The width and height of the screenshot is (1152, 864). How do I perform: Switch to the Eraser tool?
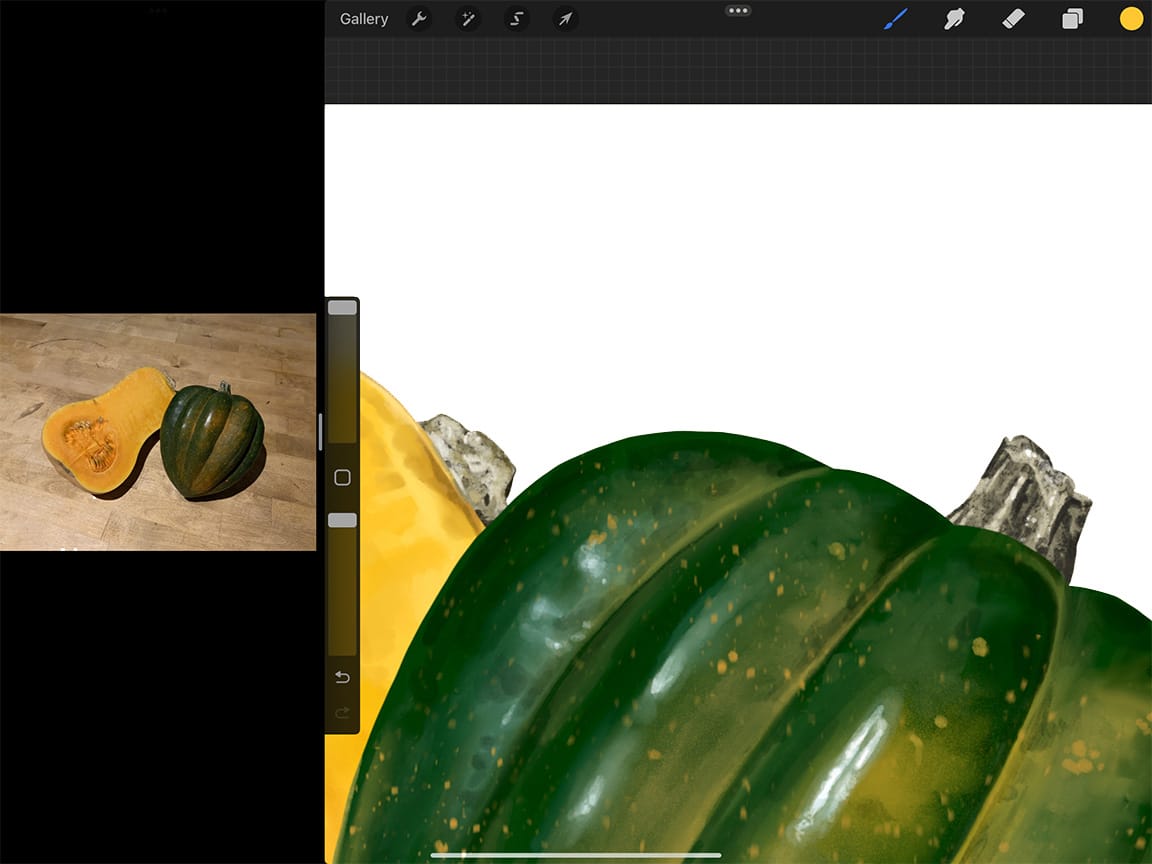pyautogui.click(x=1013, y=18)
